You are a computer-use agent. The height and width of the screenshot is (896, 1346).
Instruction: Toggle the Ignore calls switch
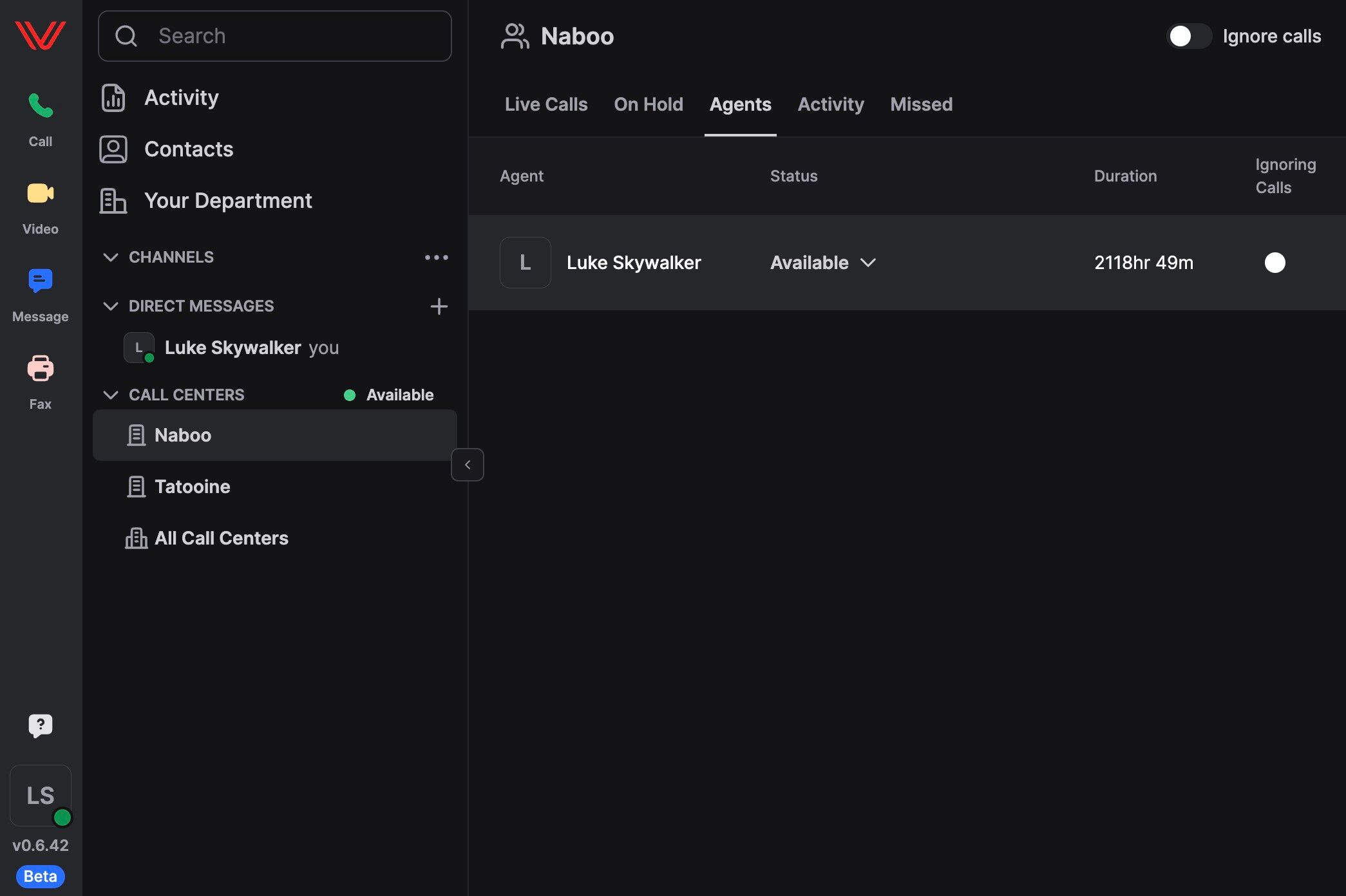[1189, 36]
